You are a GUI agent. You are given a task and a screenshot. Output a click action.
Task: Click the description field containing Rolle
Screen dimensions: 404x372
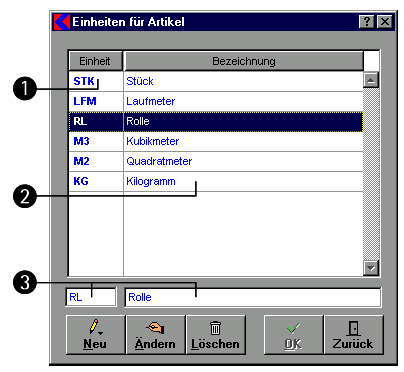coord(253,297)
